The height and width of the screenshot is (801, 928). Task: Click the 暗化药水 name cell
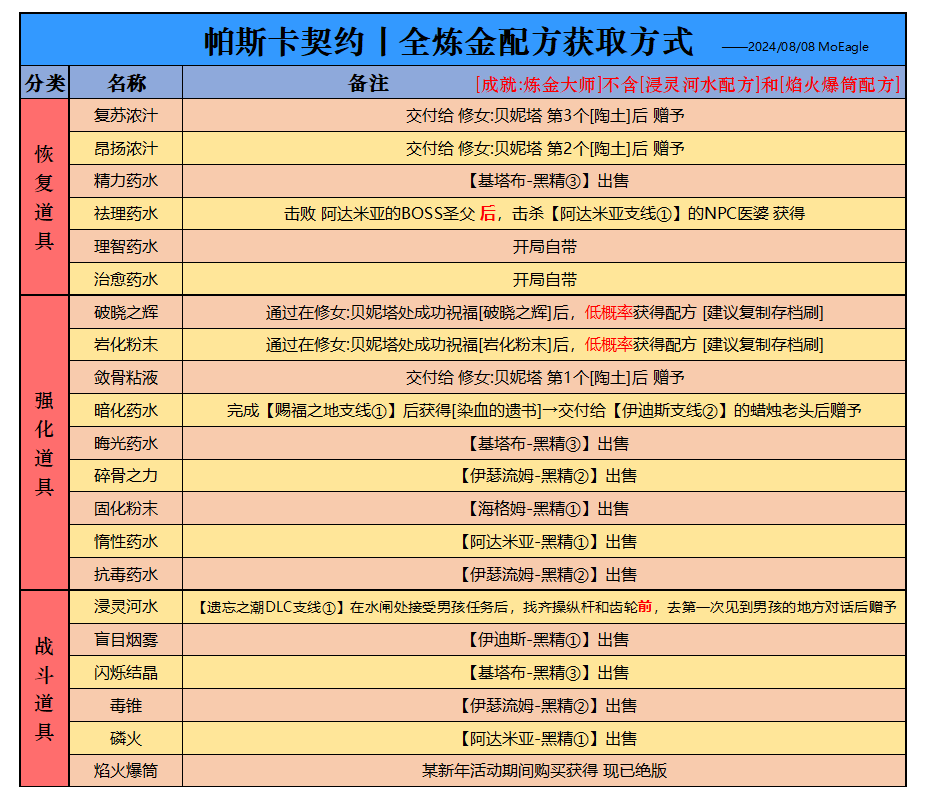[126, 410]
